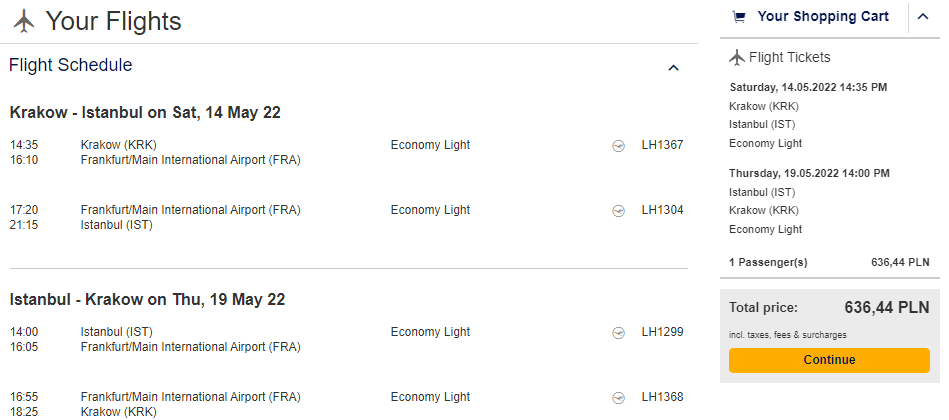
Task: Click the airplane icon beside Your Flights
Action: tap(24, 22)
